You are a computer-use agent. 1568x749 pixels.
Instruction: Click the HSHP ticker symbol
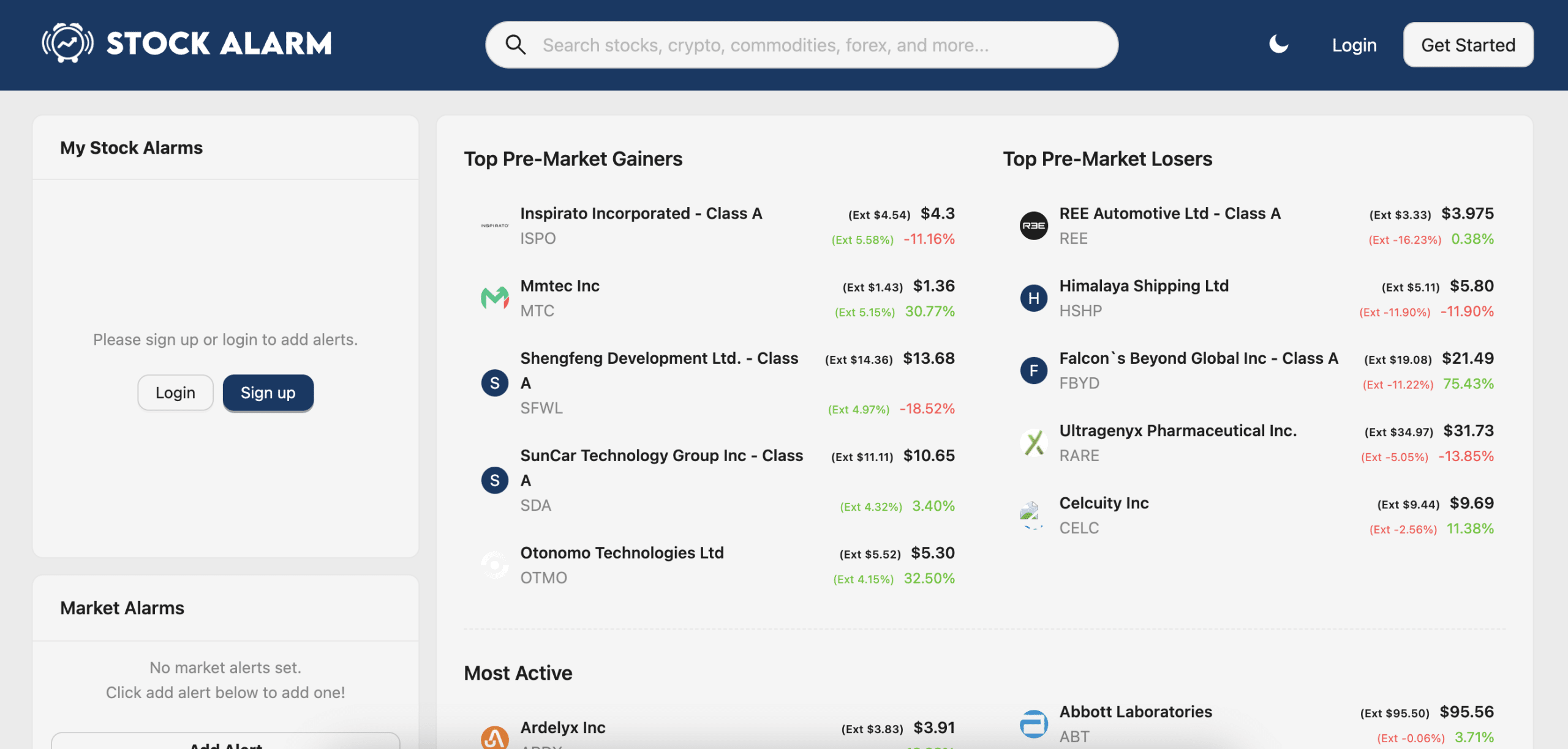[1080, 311]
